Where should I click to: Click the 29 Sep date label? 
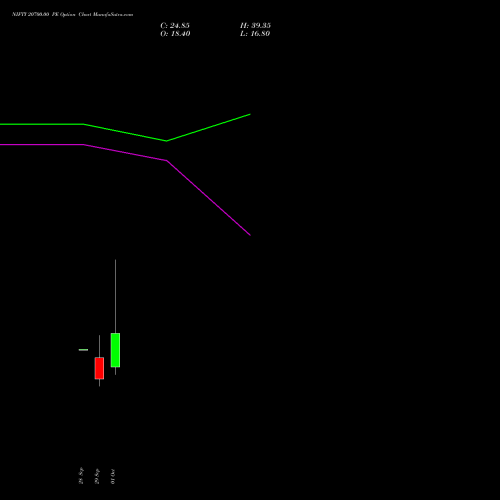[97, 476]
